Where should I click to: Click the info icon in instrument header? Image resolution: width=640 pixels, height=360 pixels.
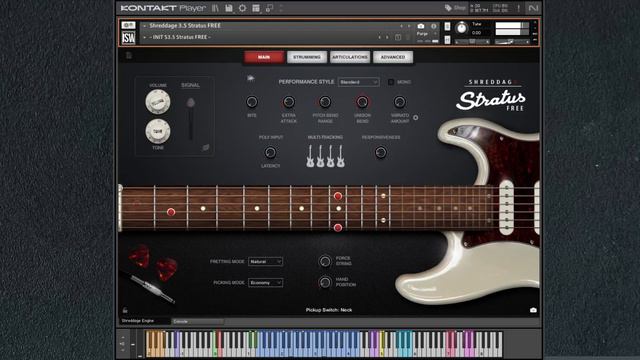coord(433,26)
